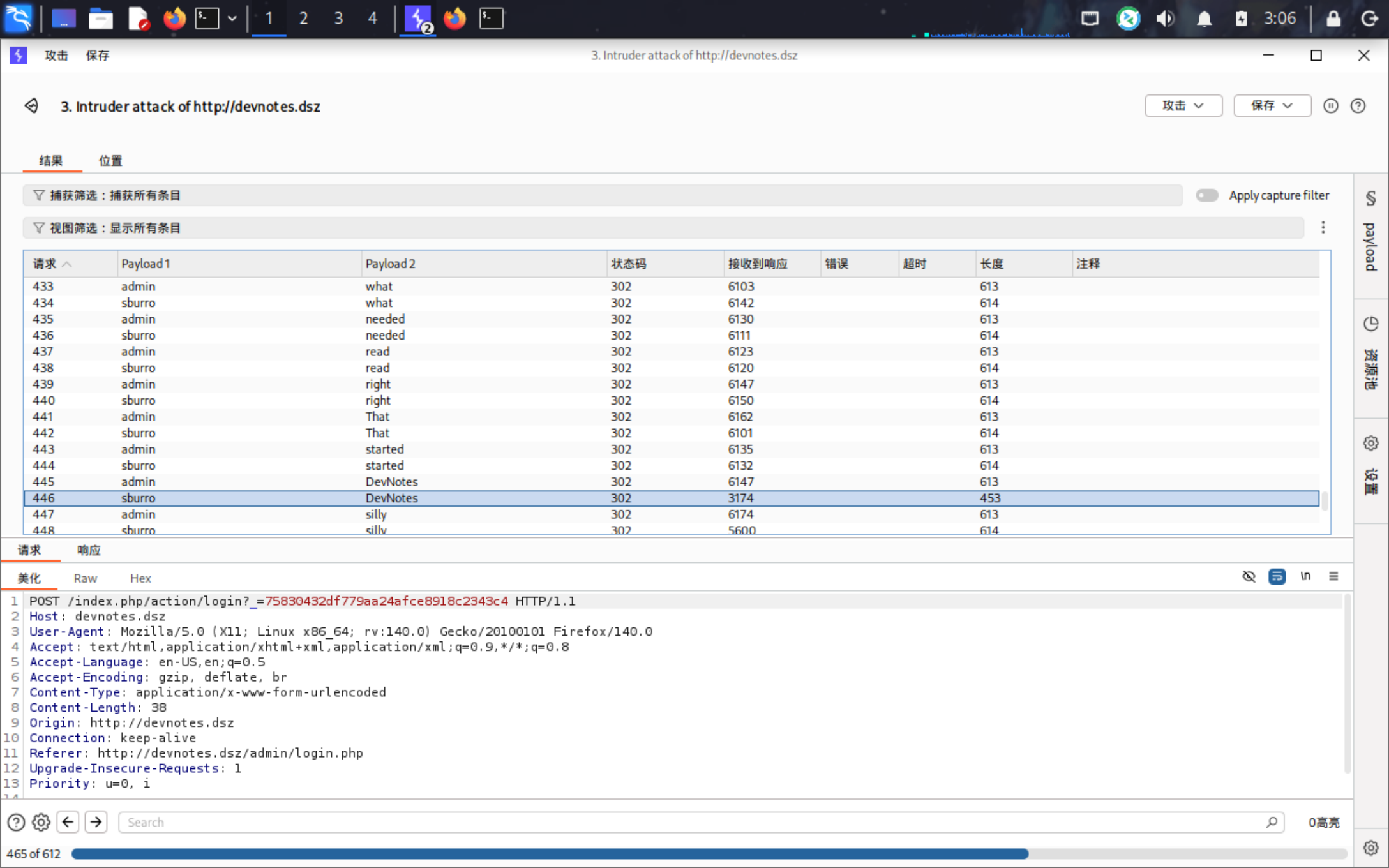Click the back arrow beside attack title
1389x868 pixels.
click(31, 106)
